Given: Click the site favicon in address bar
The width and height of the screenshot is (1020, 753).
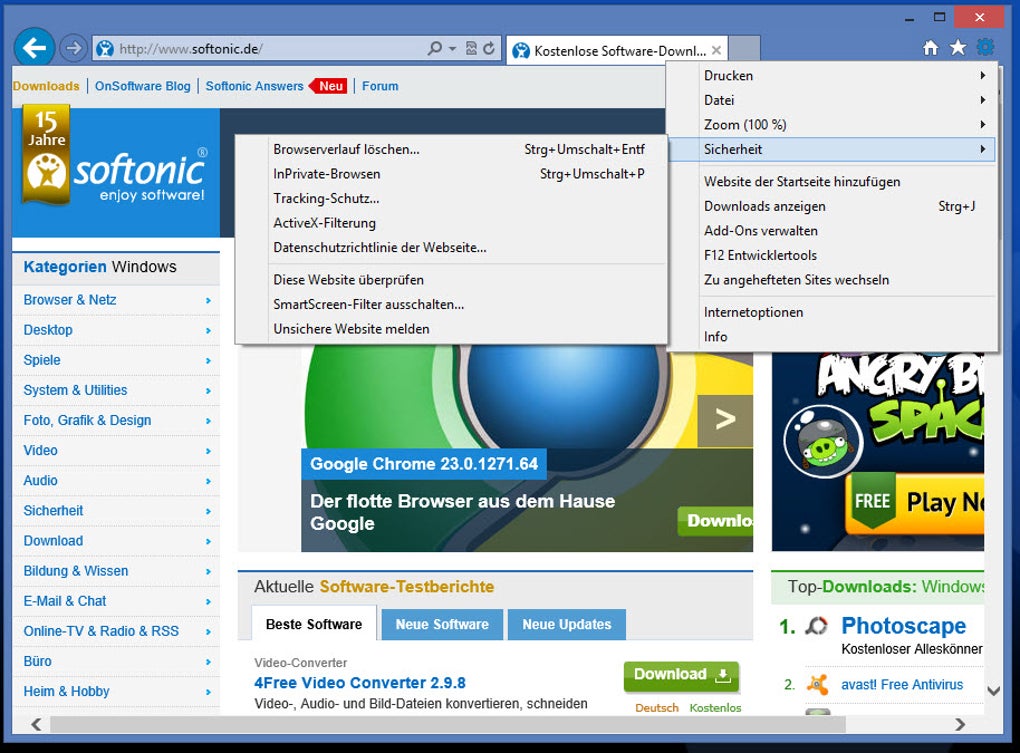Looking at the screenshot, I should [105, 49].
